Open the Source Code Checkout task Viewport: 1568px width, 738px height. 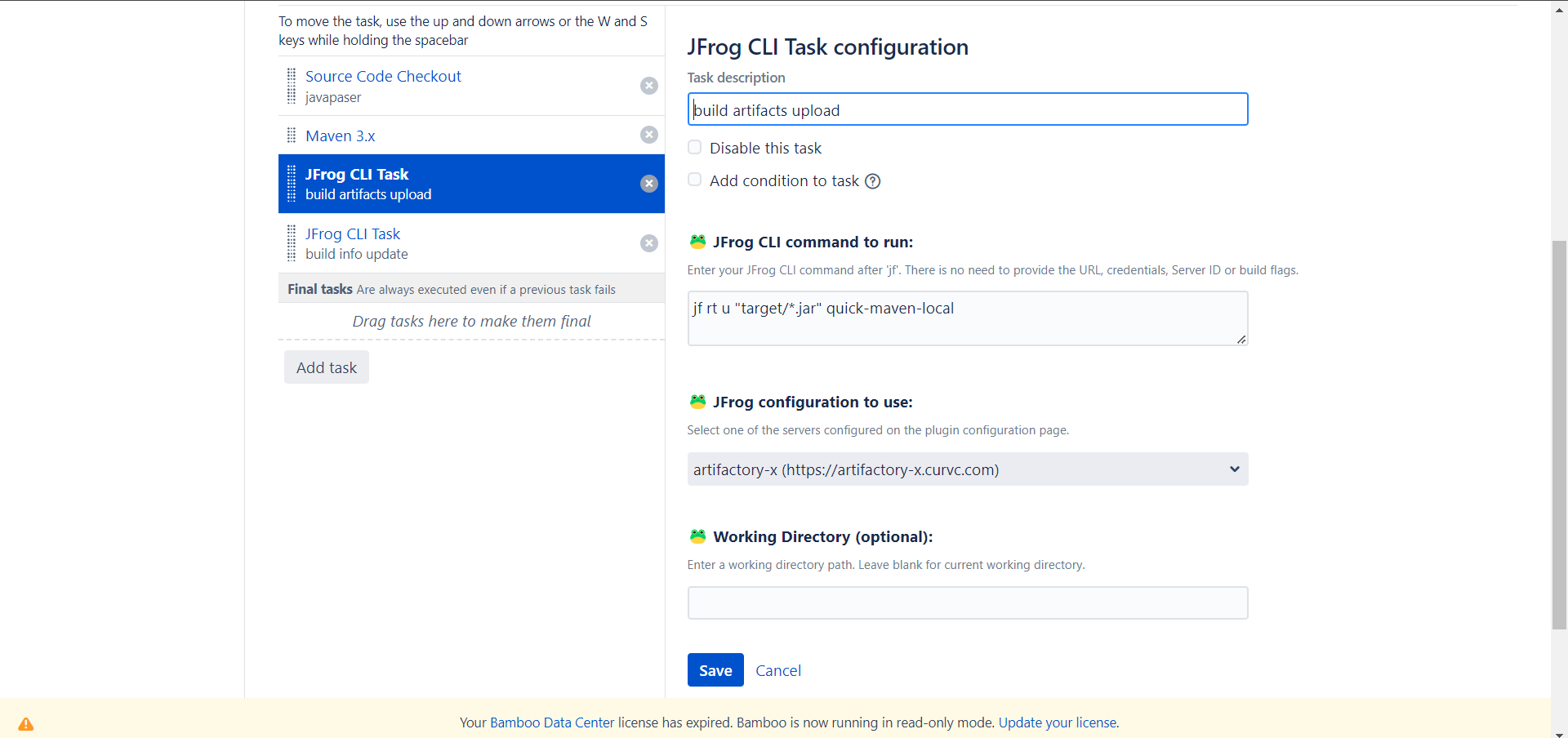383,76
